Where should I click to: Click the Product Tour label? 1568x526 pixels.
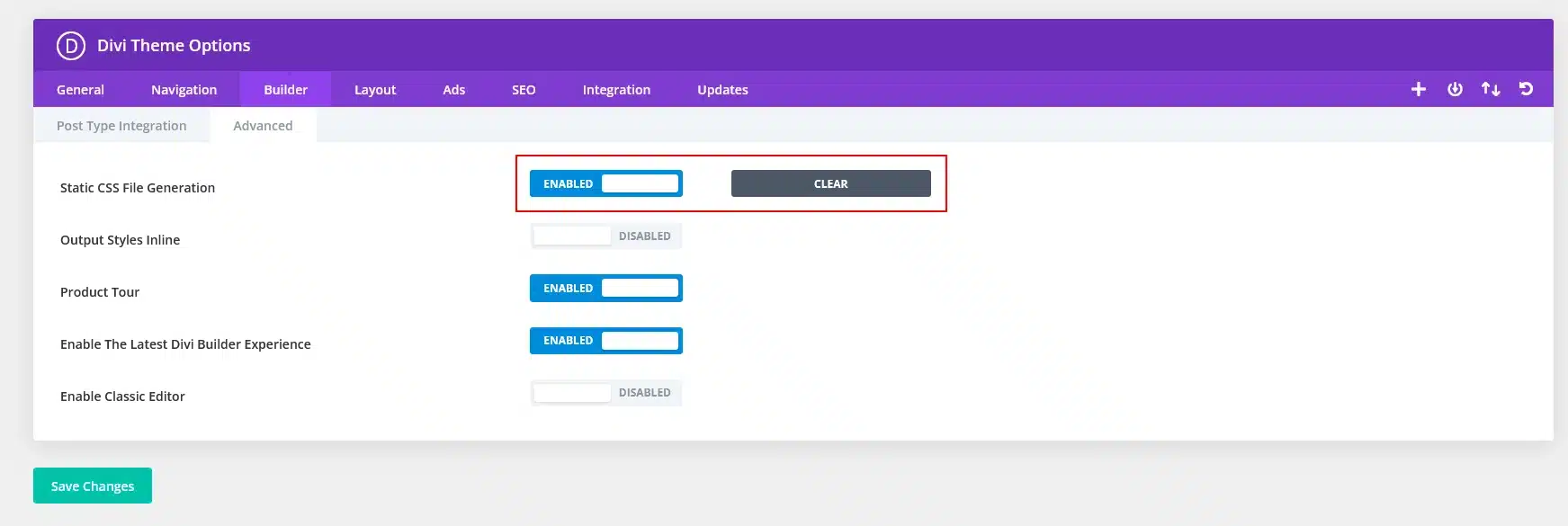(100, 292)
